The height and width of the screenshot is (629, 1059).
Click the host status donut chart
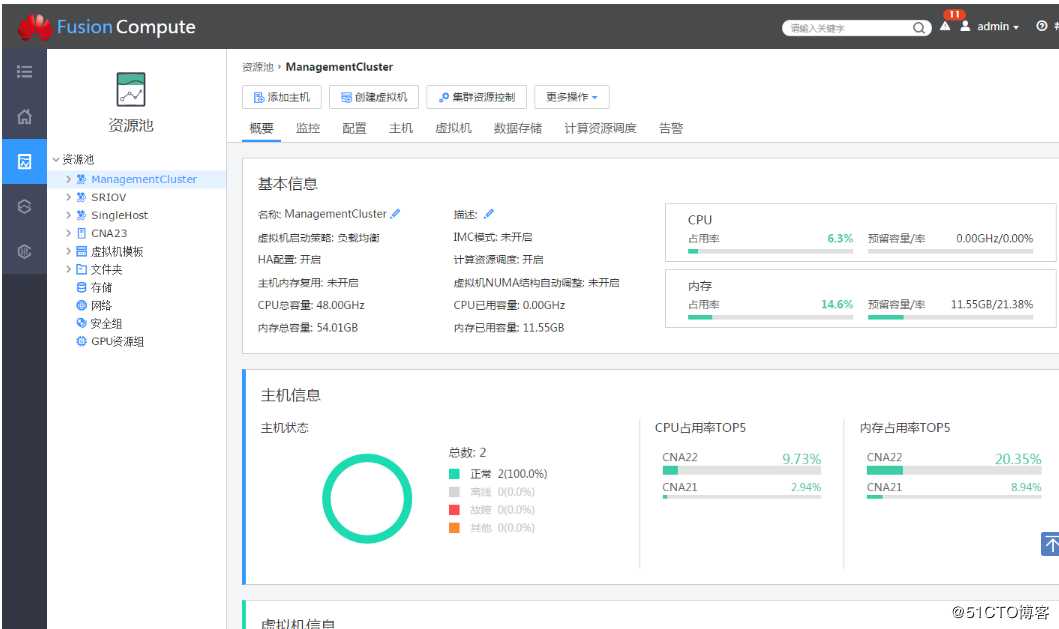pyautogui.click(x=367, y=499)
